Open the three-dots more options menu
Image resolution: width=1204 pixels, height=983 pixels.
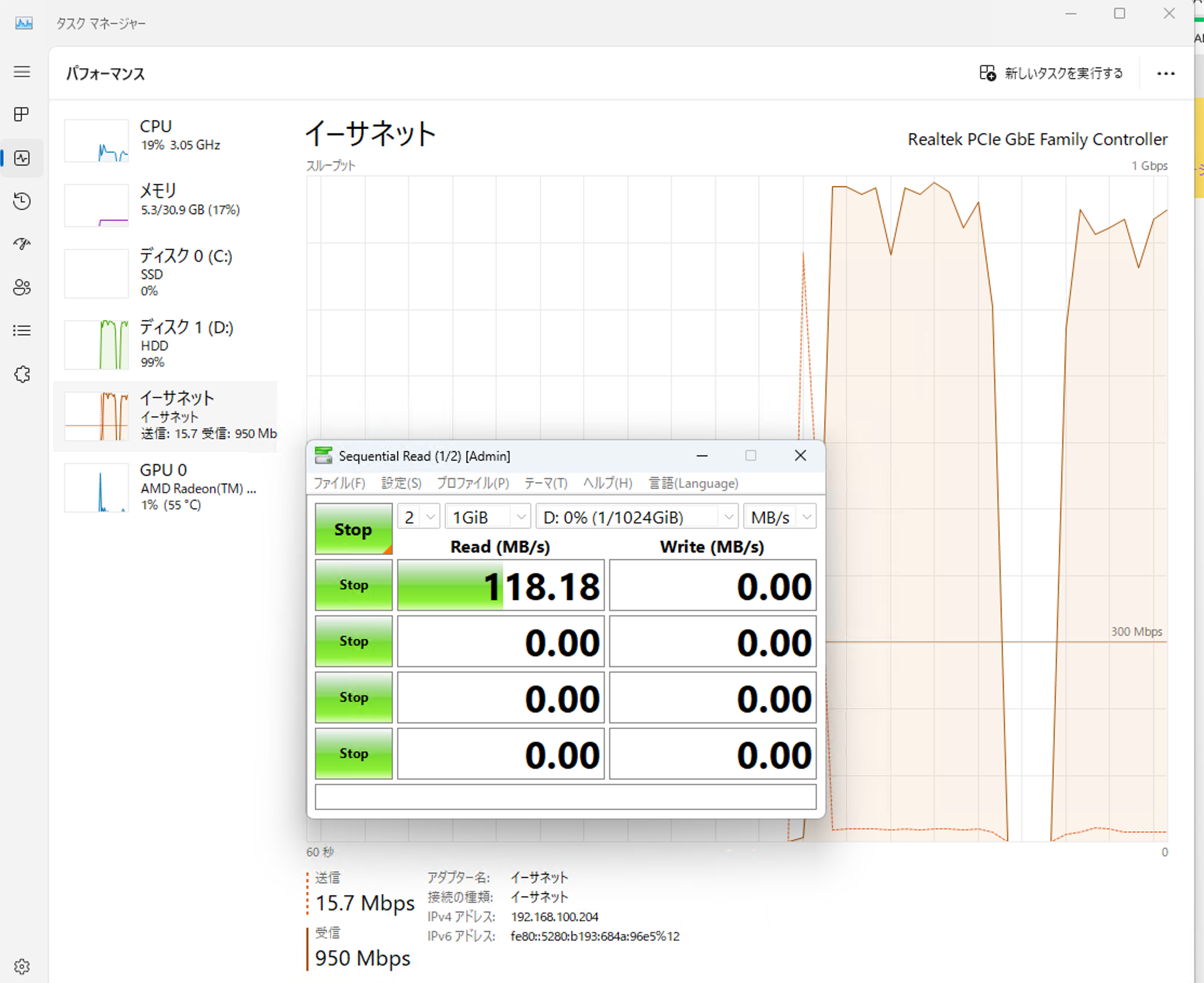1166,74
